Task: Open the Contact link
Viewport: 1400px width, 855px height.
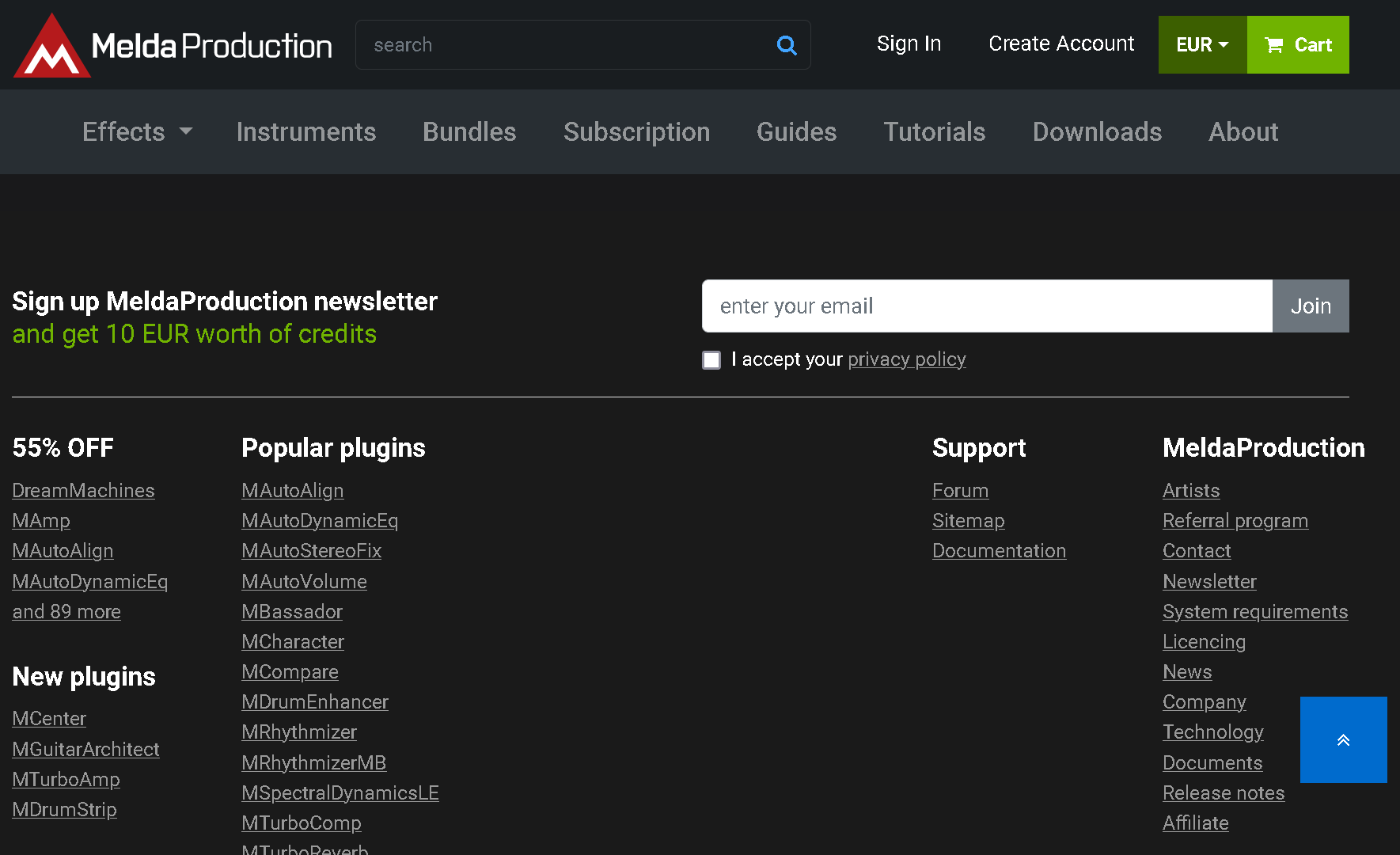Action: [x=1197, y=551]
